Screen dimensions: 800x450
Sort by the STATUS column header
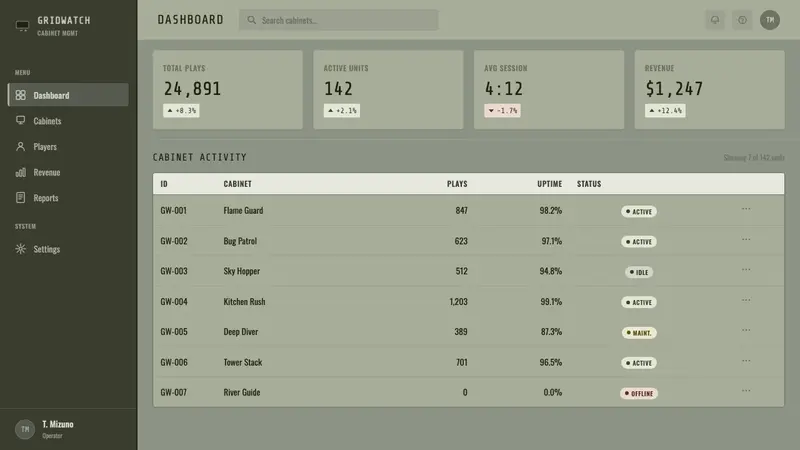pyautogui.click(x=589, y=184)
